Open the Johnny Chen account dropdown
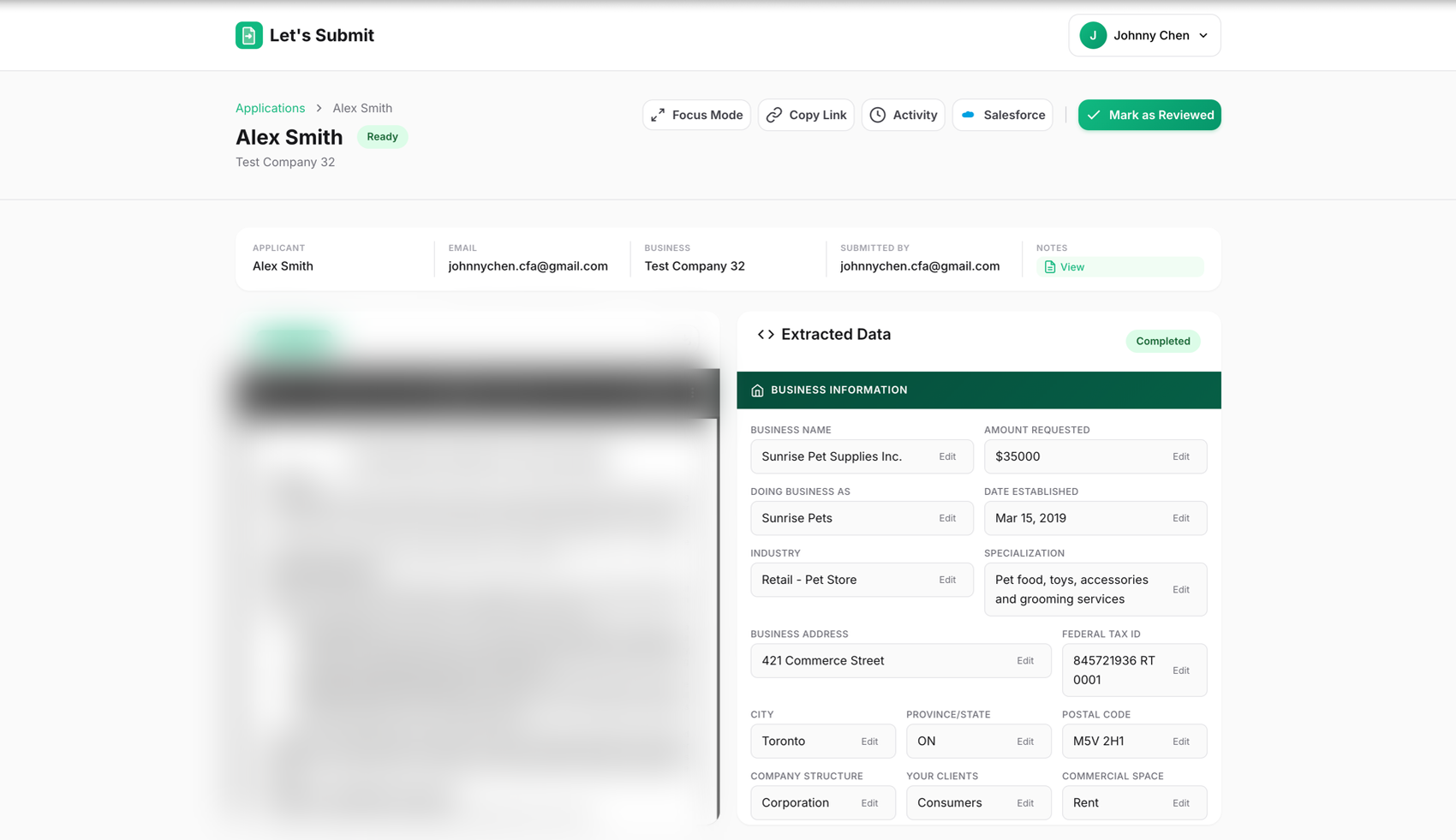Screen dimensions: 1456x840 coord(1144,35)
